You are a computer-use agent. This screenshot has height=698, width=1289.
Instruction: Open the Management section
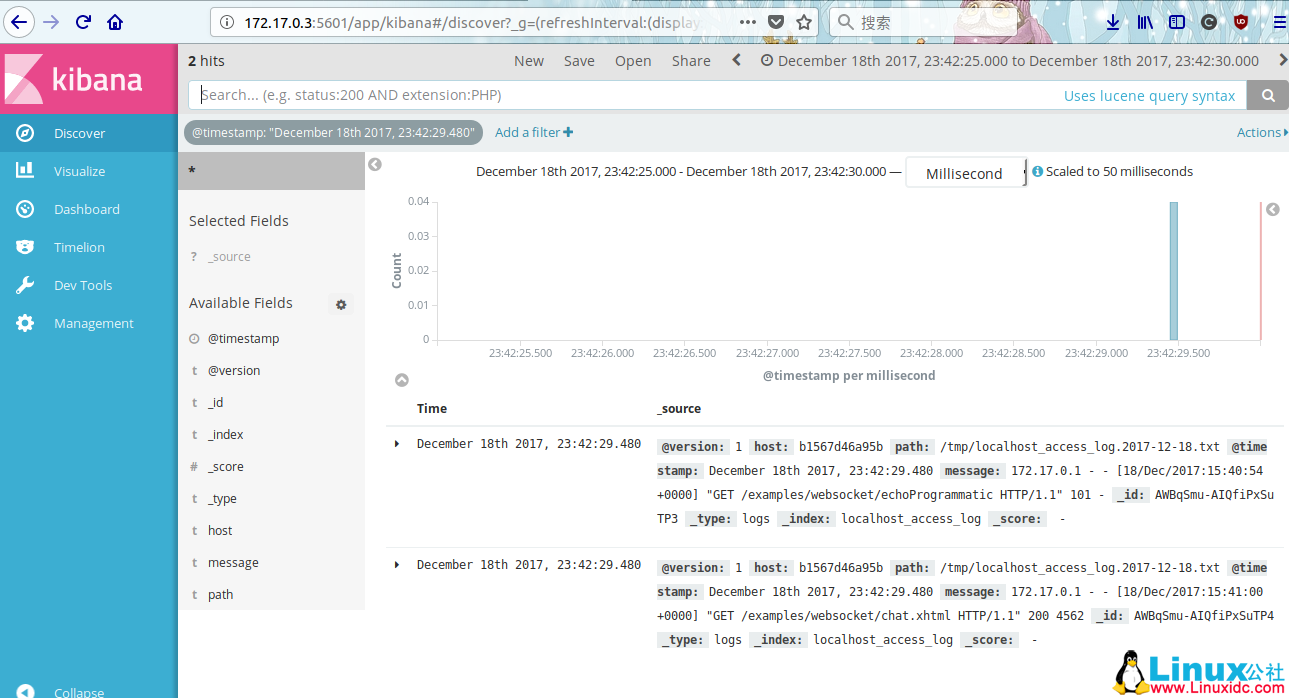[96, 323]
